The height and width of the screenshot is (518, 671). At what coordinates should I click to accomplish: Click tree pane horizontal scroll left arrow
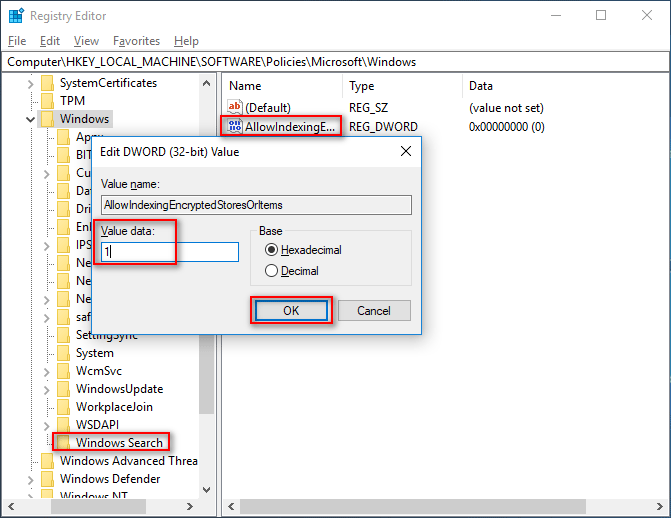[x=11, y=507]
